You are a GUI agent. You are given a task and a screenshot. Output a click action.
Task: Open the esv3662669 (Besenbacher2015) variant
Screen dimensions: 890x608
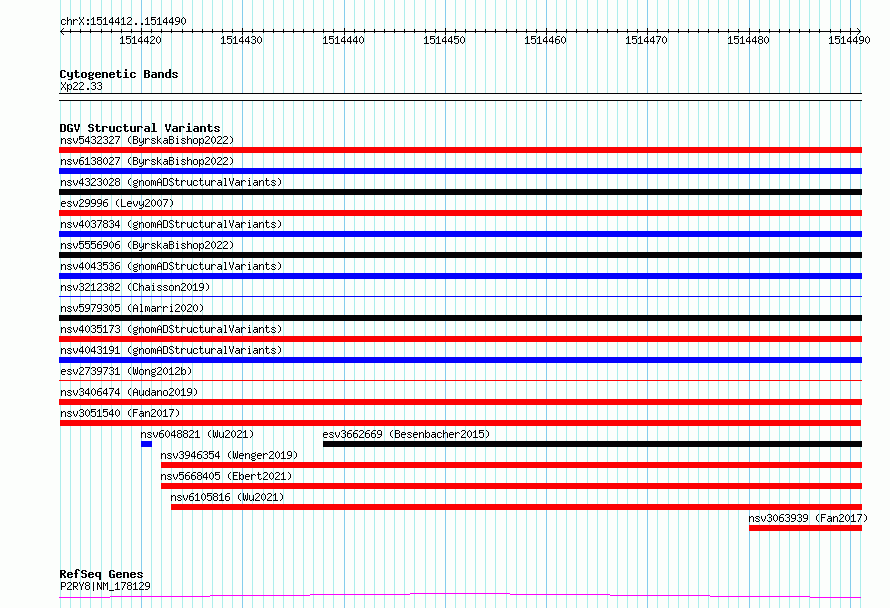[x=406, y=434]
